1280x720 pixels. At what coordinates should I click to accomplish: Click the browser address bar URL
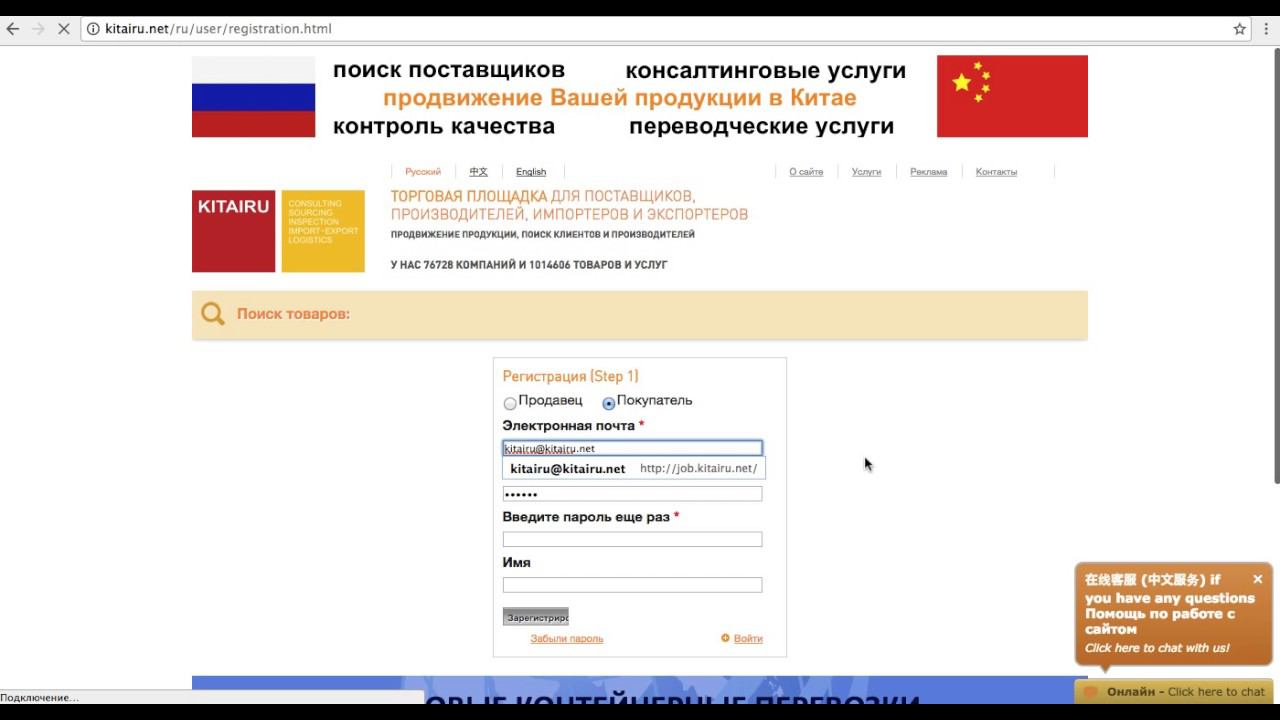pyautogui.click(x=218, y=29)
